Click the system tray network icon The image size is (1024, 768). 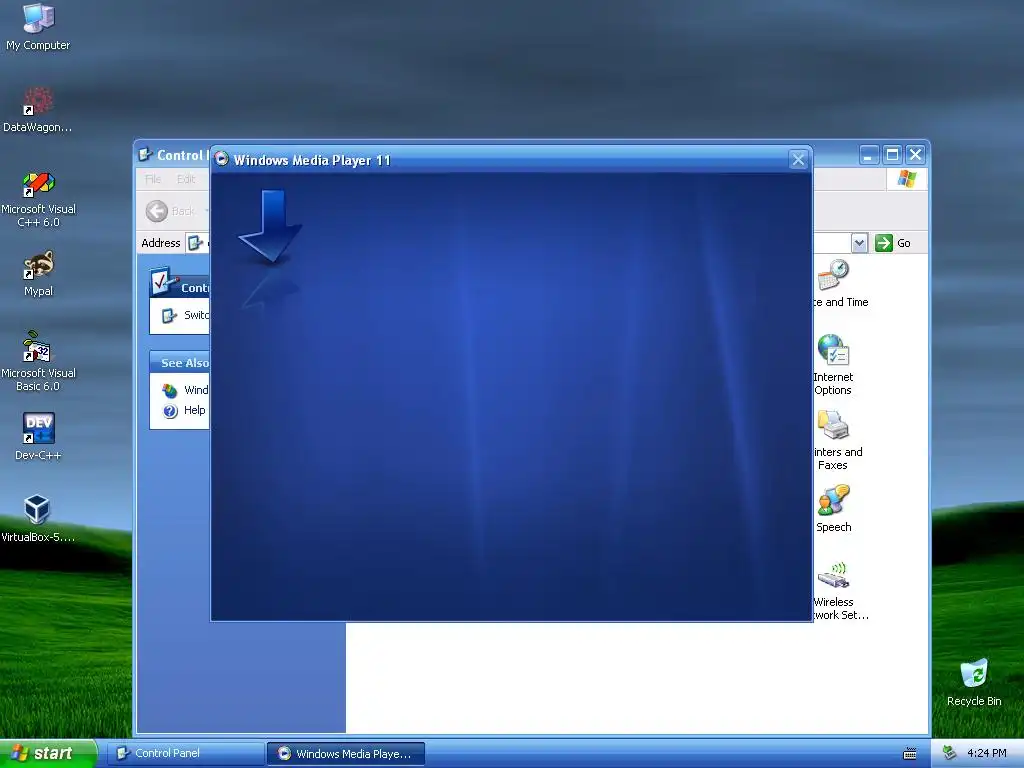pyautogui.click(x=950, y=753)
